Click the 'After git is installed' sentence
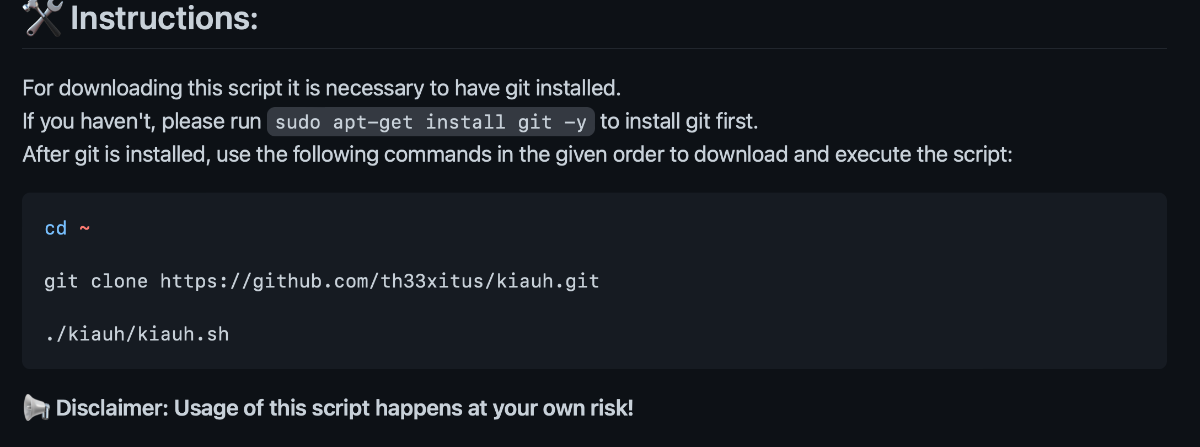 coord(518,156)
